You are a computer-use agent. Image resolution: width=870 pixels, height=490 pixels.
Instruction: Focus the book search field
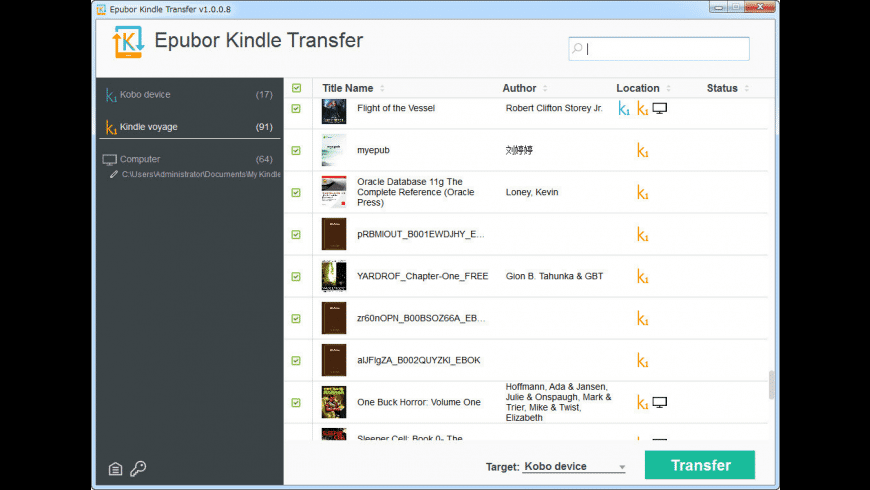[659, 49]
